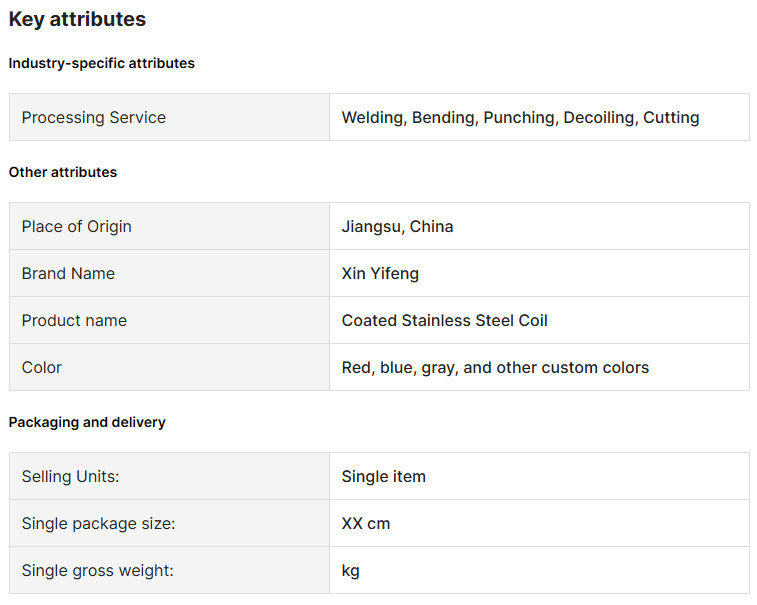Viewport: 757px width, 605px height.
Task: Click the Welding, Bending, Punching value text
Action: tap(520, 117)
